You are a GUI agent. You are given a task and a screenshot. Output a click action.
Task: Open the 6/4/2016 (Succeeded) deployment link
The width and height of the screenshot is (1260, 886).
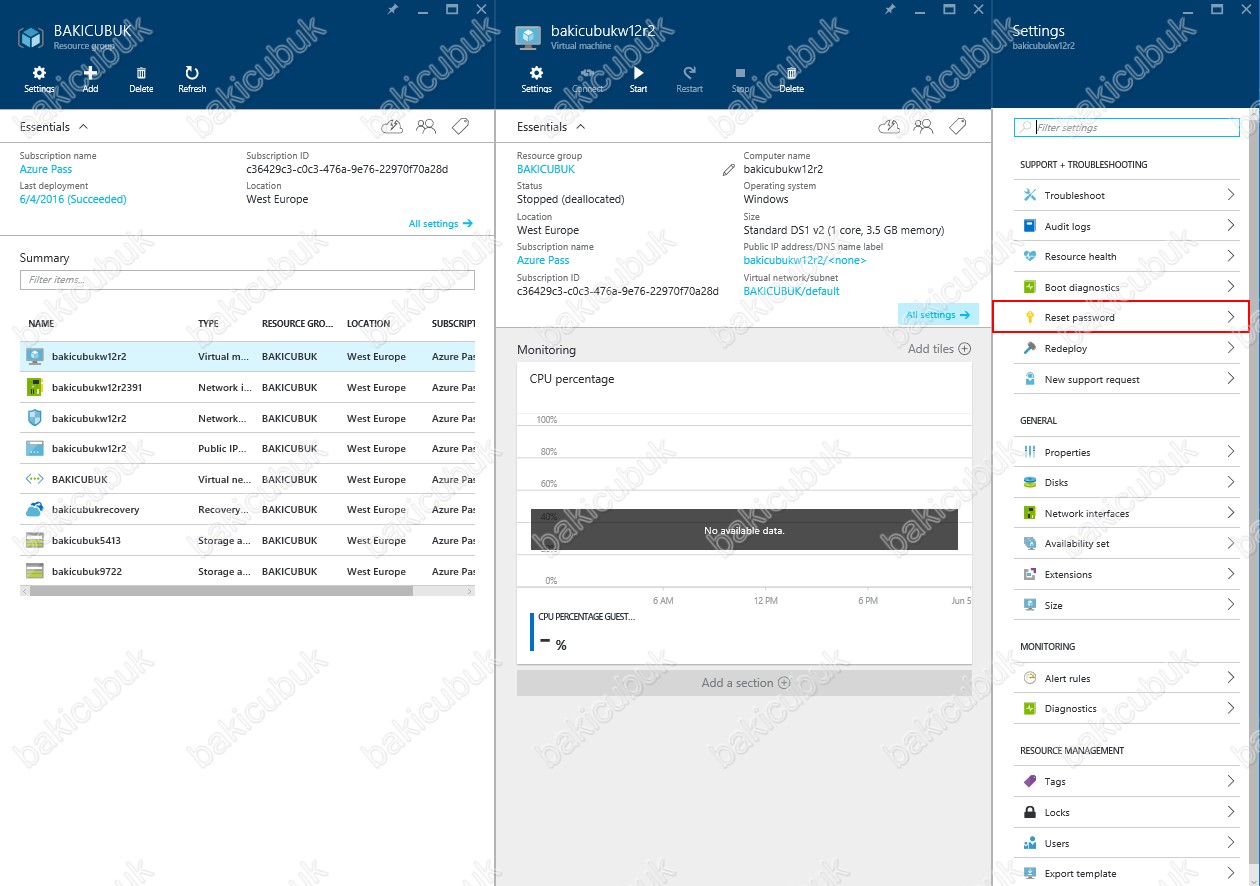(73, 199)
